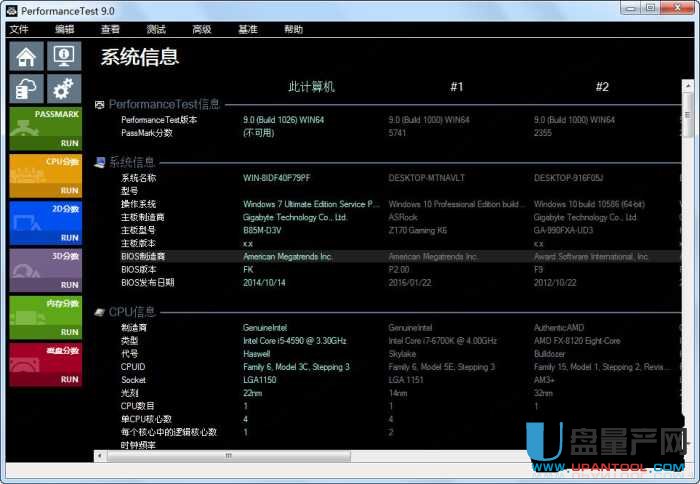This screenshot has height=484, width=700.
Task: Open the System Information monitor icon
Action: tap(64, 56)
